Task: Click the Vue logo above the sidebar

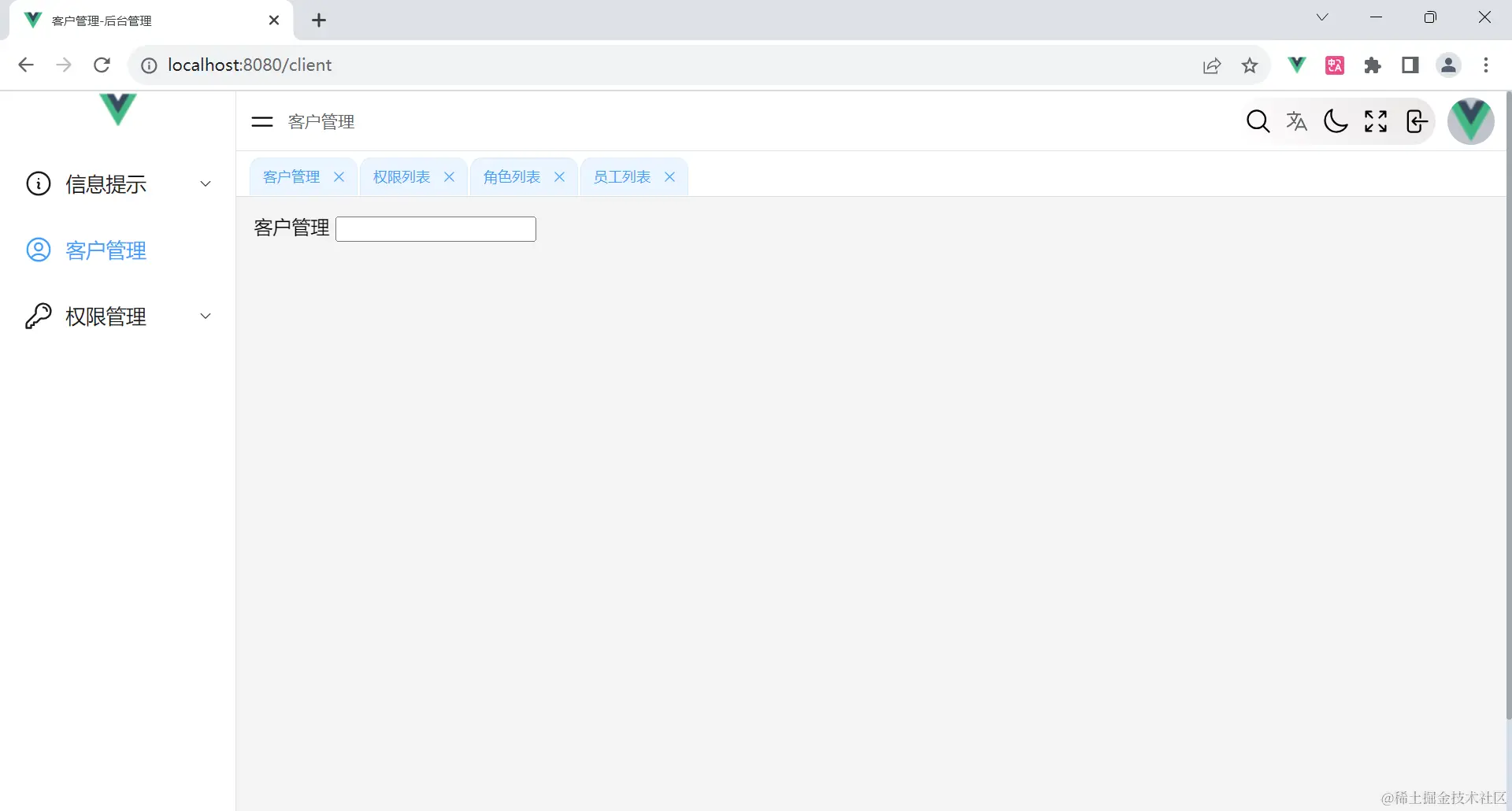Action: coord(118,109)
